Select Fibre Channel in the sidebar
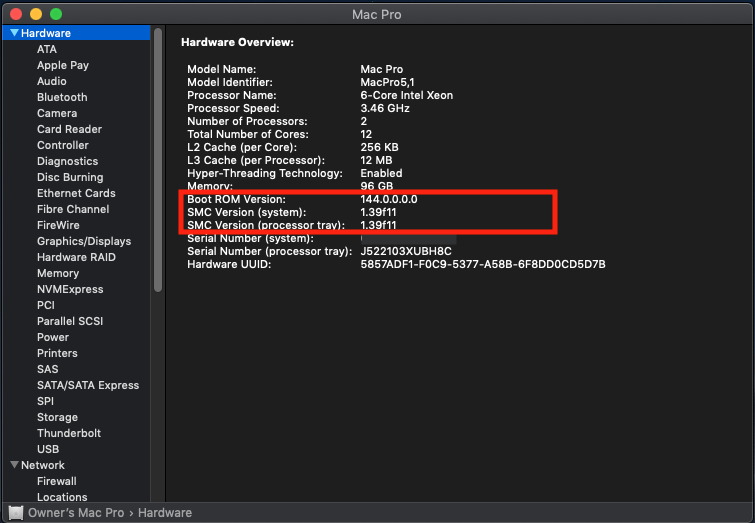Screen dimensions: 755x523 coord(73,209)
